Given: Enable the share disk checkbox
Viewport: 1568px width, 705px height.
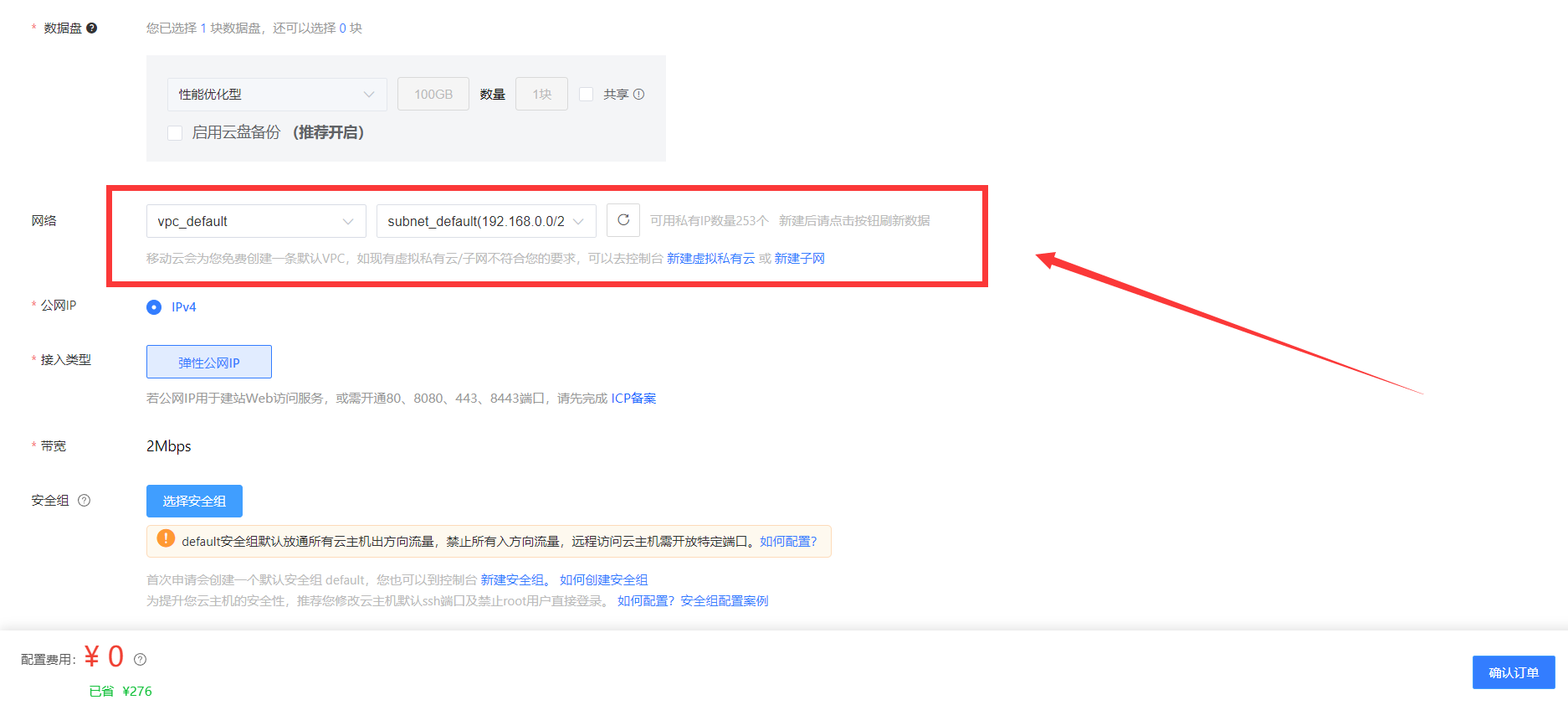Looking at the screenshot, I should click(587, 94).
